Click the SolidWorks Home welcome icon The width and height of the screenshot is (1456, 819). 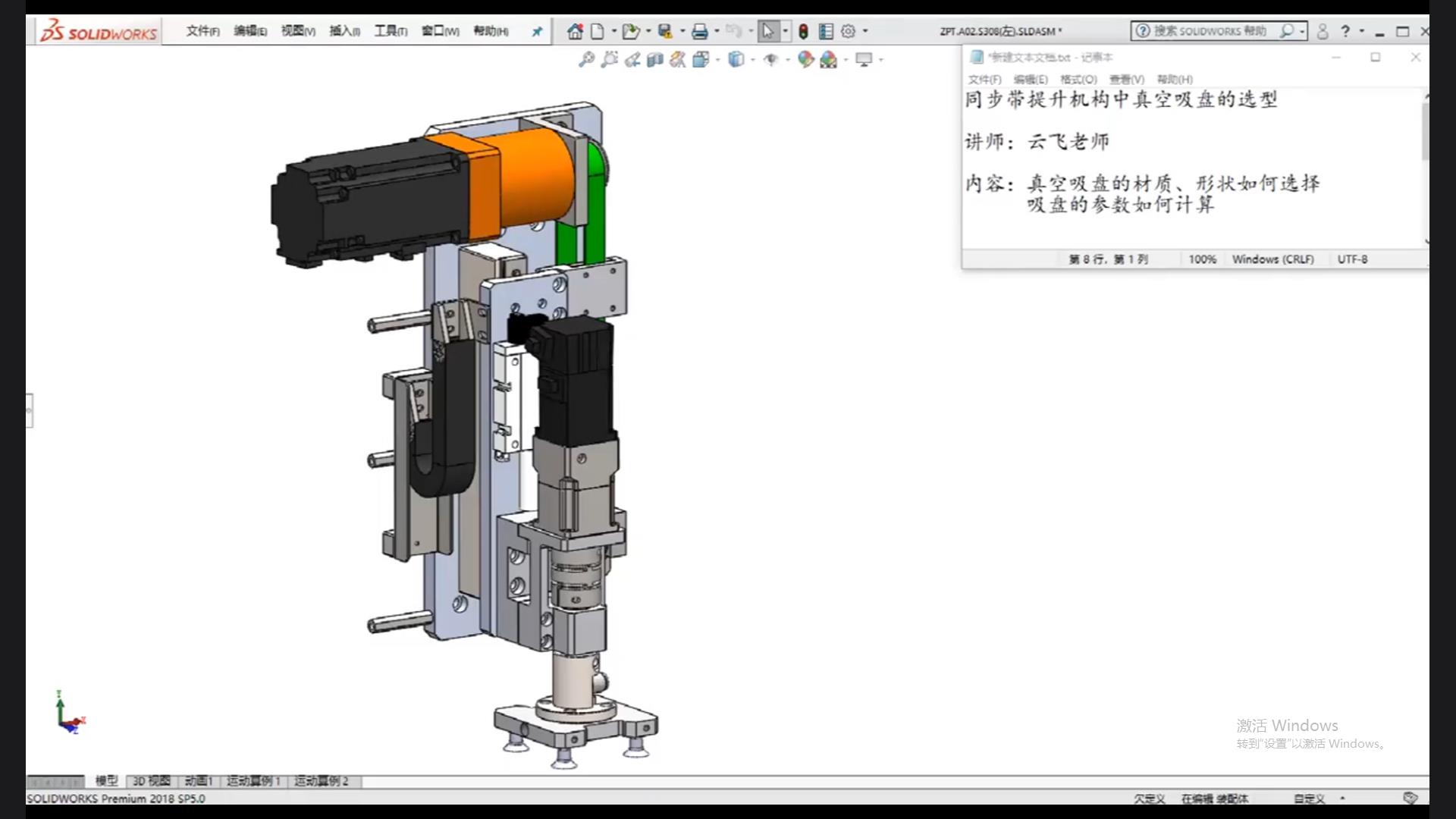click(575, 31)
